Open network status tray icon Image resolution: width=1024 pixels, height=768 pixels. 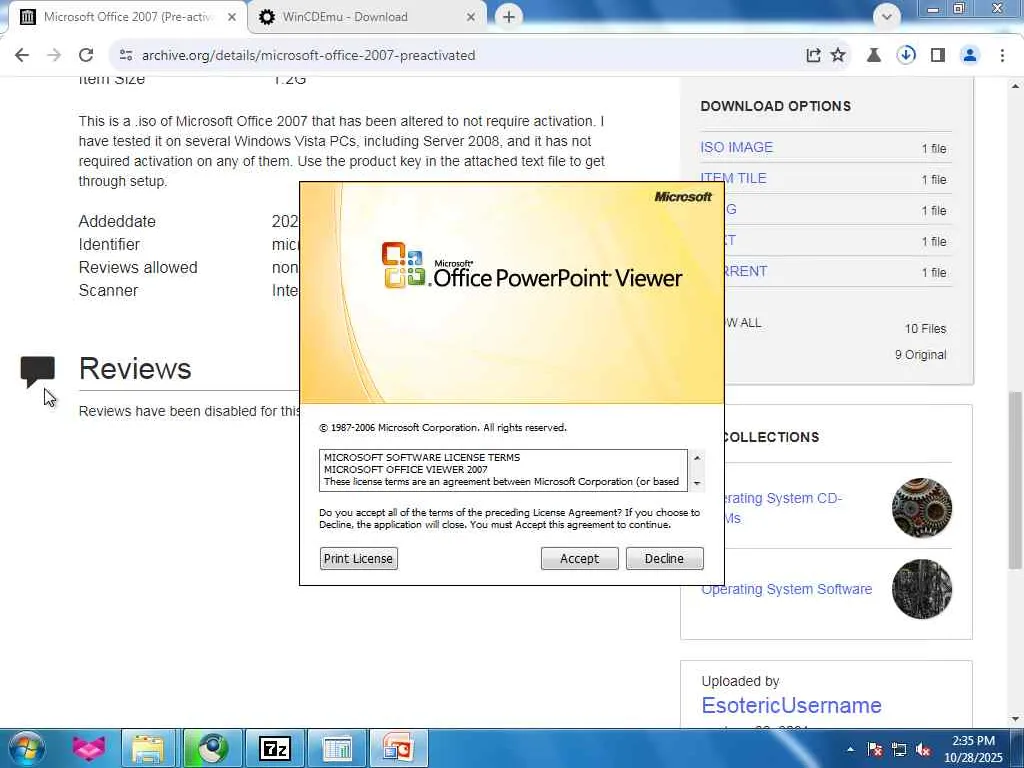(x=899, y=750)
